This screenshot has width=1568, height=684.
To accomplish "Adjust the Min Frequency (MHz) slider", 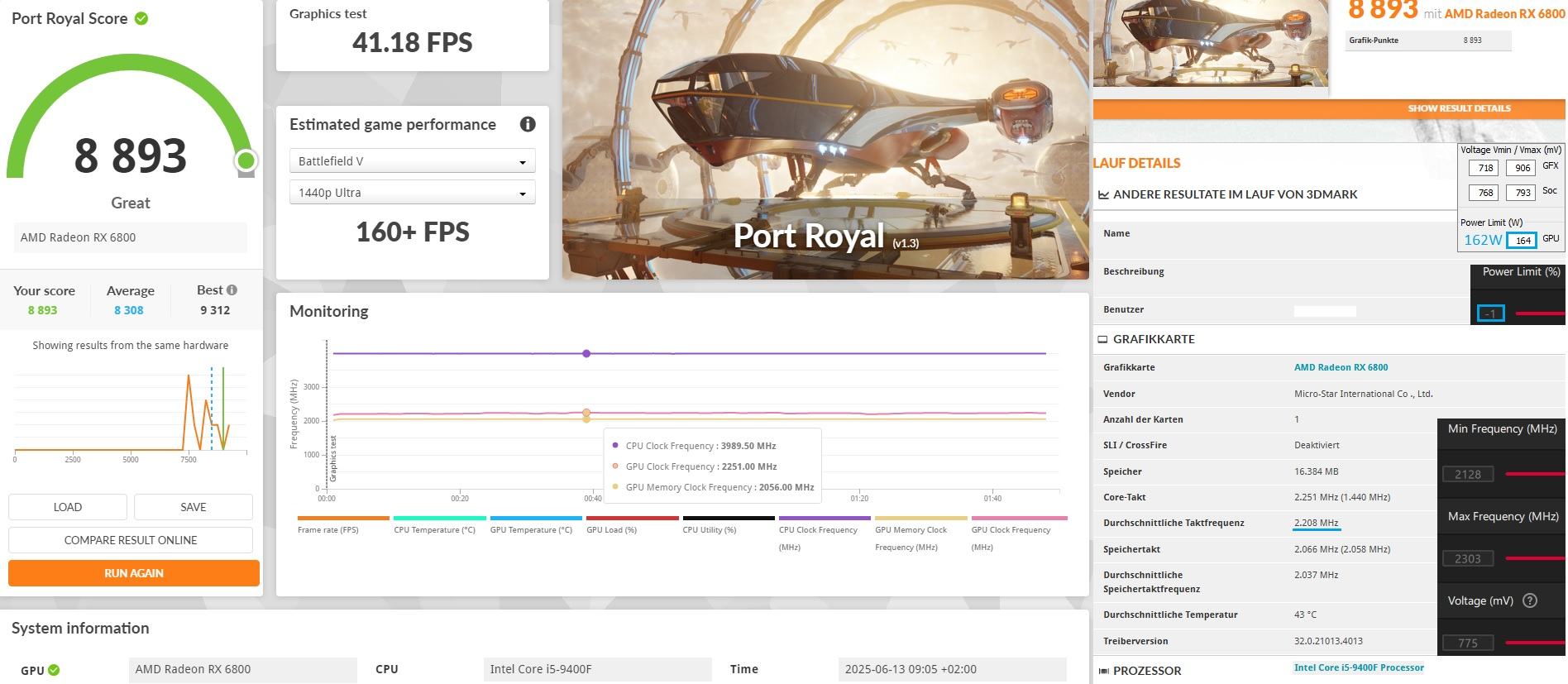I will [1536, 474].
